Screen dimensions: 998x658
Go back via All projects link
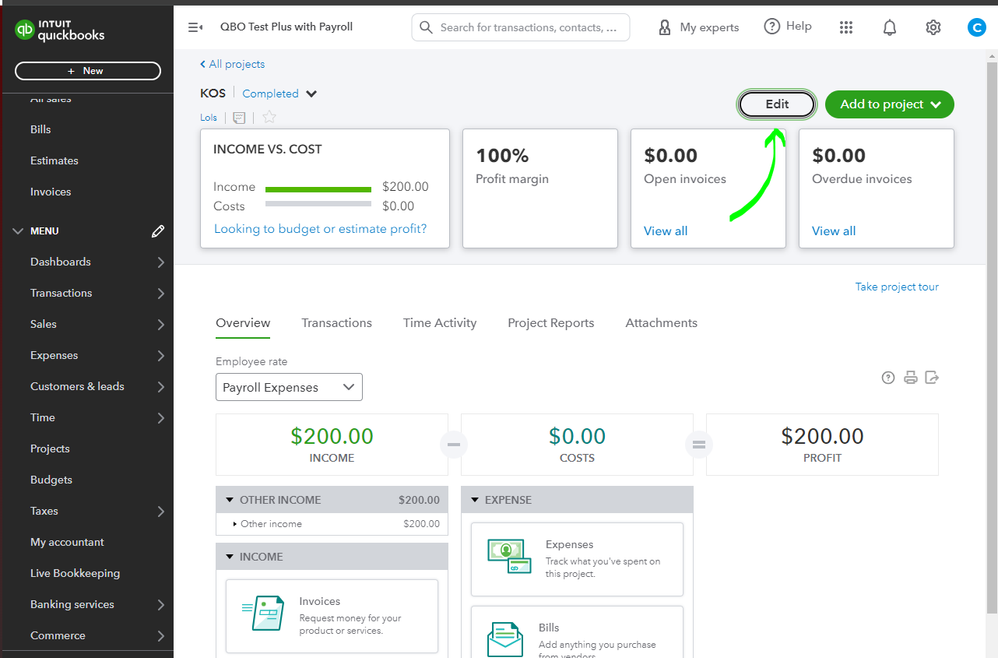tap(232, 64)
